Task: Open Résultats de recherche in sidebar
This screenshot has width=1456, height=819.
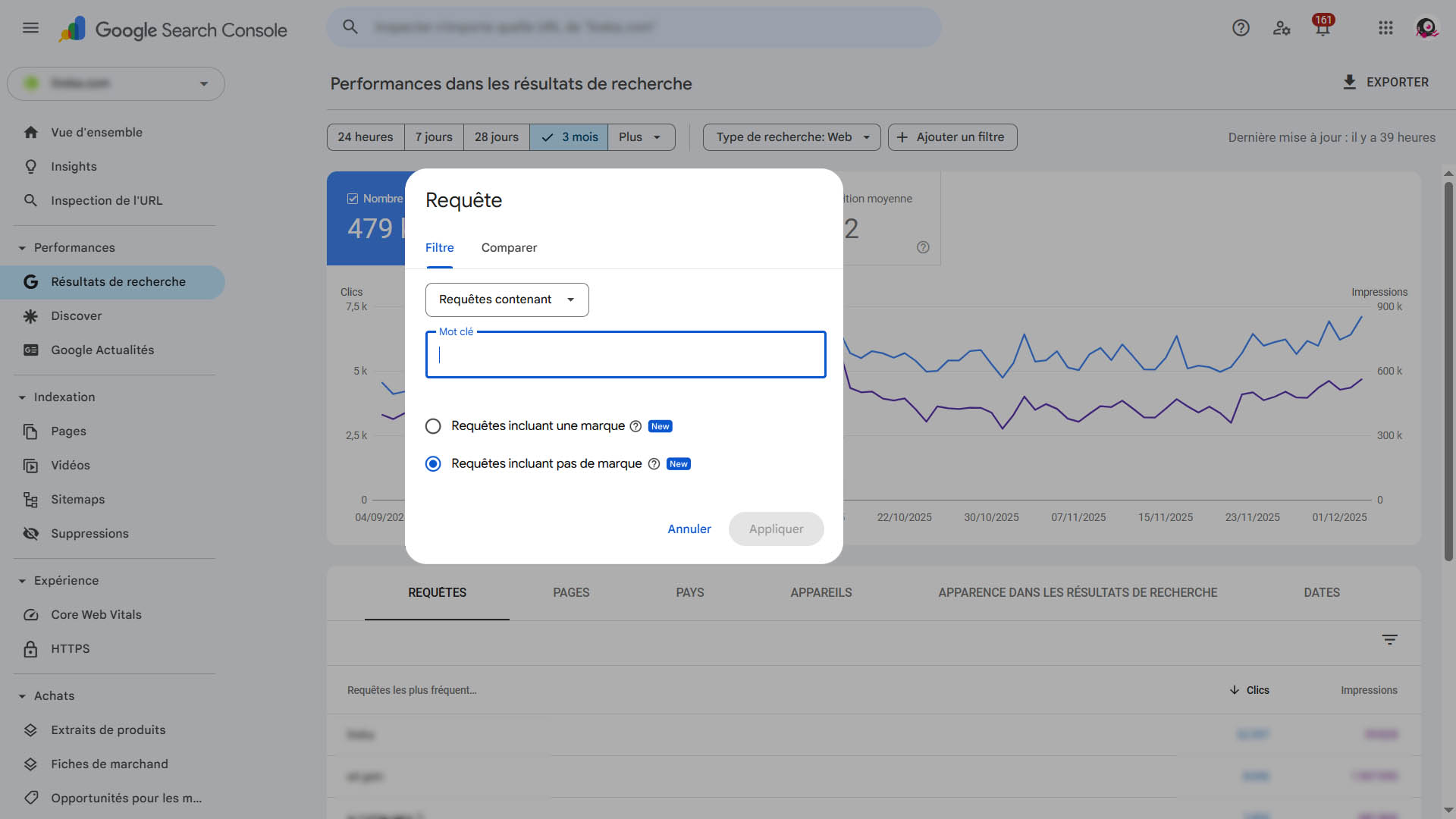Action: coord(112,281)
